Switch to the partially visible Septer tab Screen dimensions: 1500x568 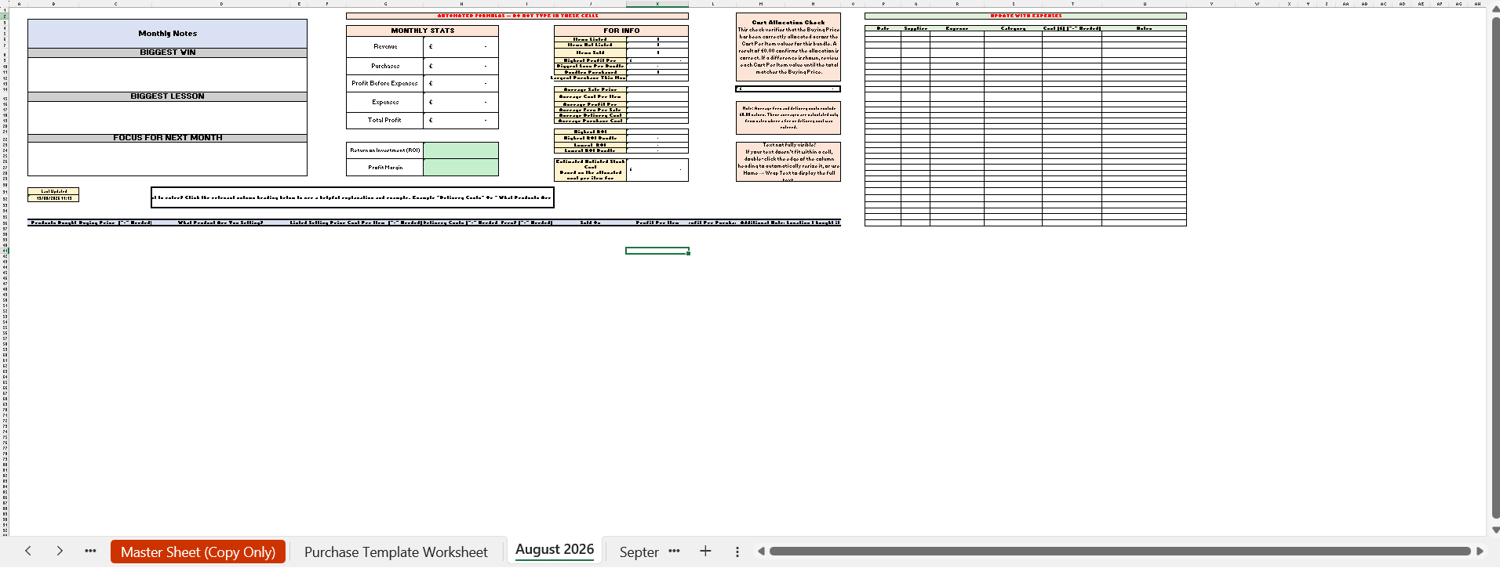639,552
